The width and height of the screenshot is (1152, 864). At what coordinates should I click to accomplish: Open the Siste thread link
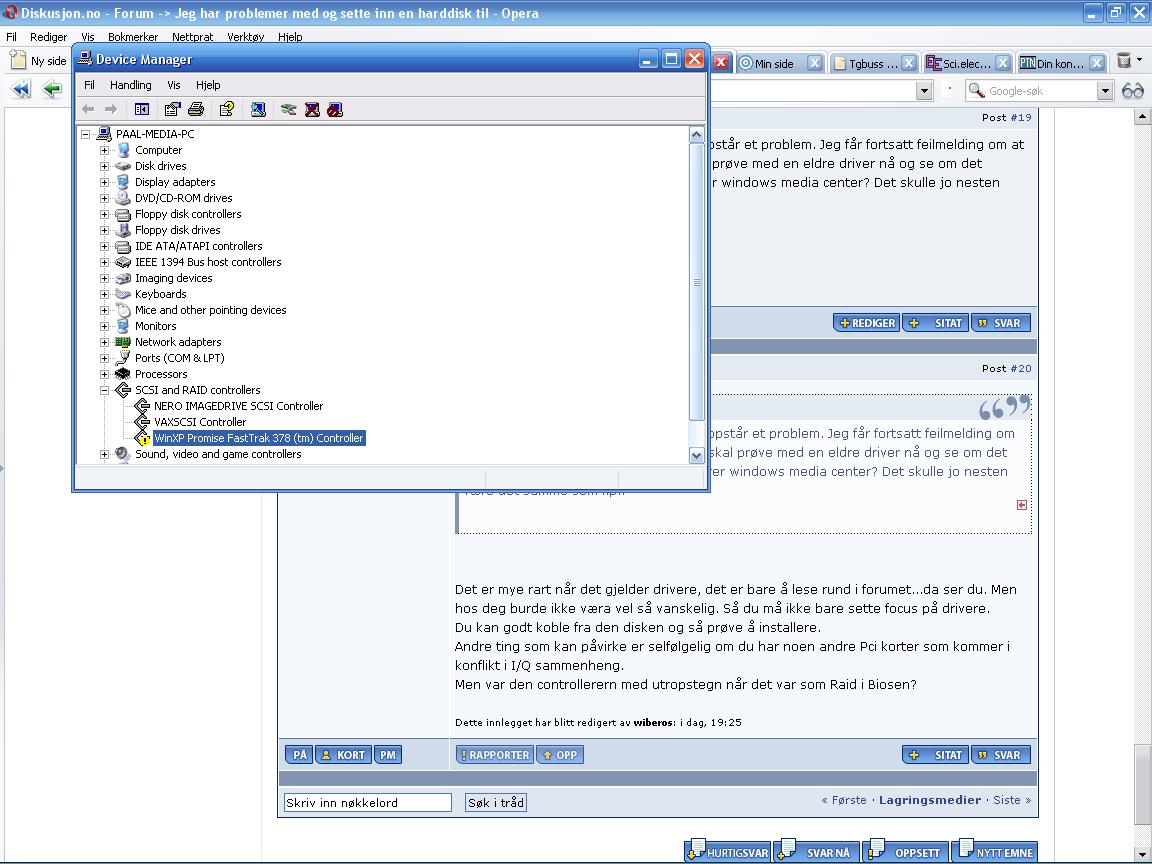click(1007, 800)
